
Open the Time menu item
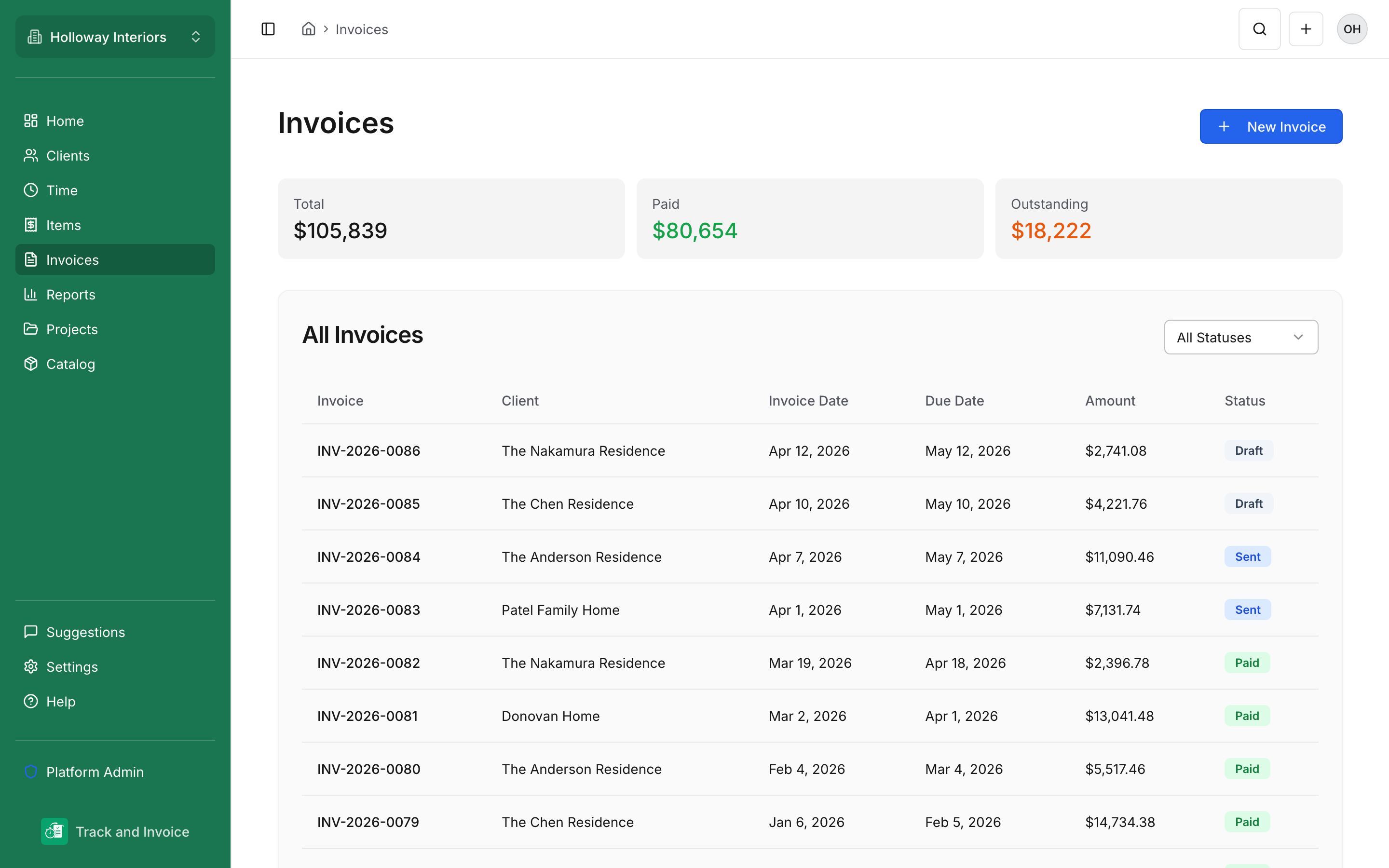[115, 190]
